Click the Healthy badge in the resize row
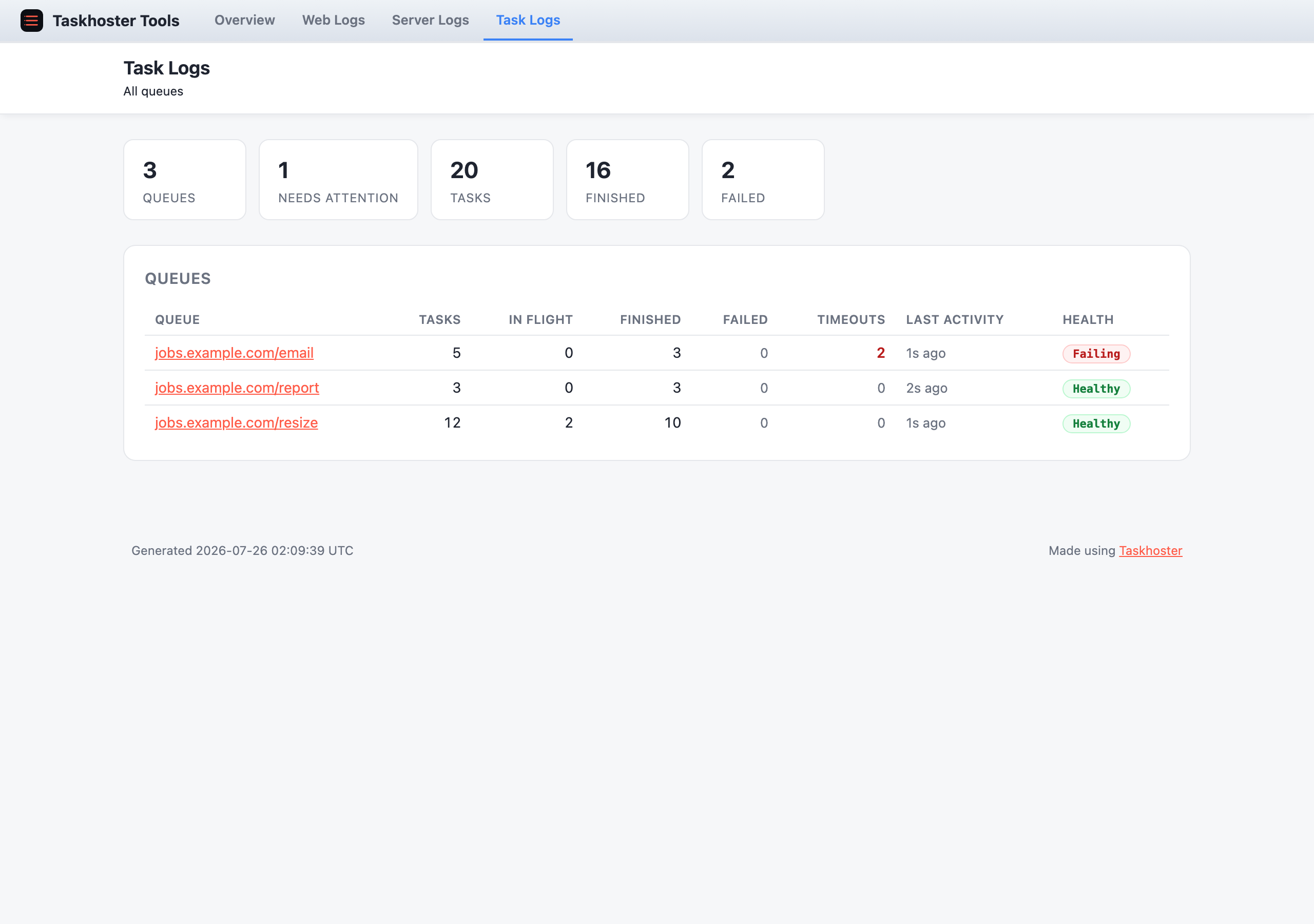 (1096, 423)
